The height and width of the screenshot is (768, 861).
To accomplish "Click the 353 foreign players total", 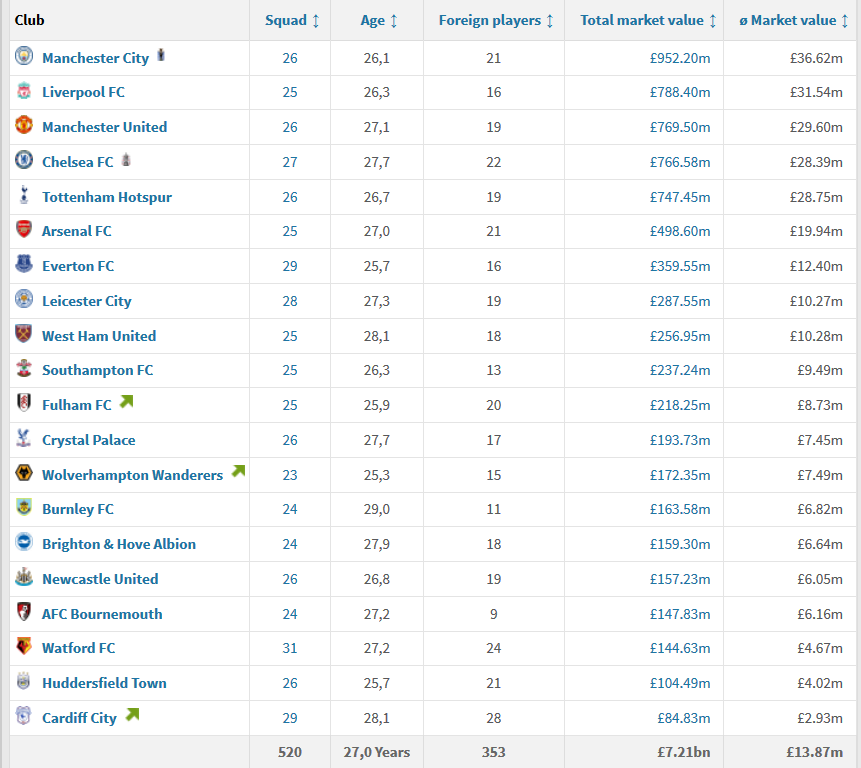I will click(494, 752).
